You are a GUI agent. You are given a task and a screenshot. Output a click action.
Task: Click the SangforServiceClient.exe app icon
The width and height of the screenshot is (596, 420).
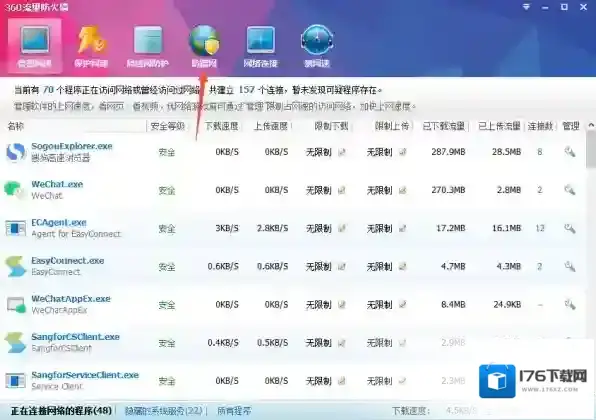[x=16, y=380]
